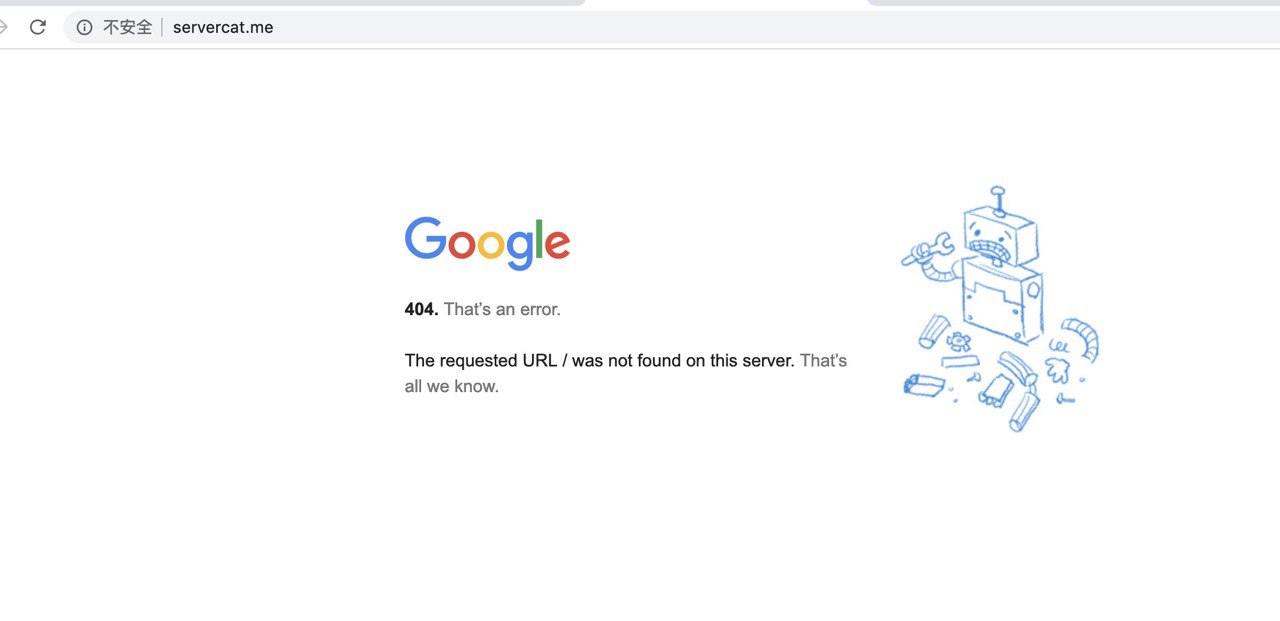Click the coiled spring near the robot

coord(1058,346)
